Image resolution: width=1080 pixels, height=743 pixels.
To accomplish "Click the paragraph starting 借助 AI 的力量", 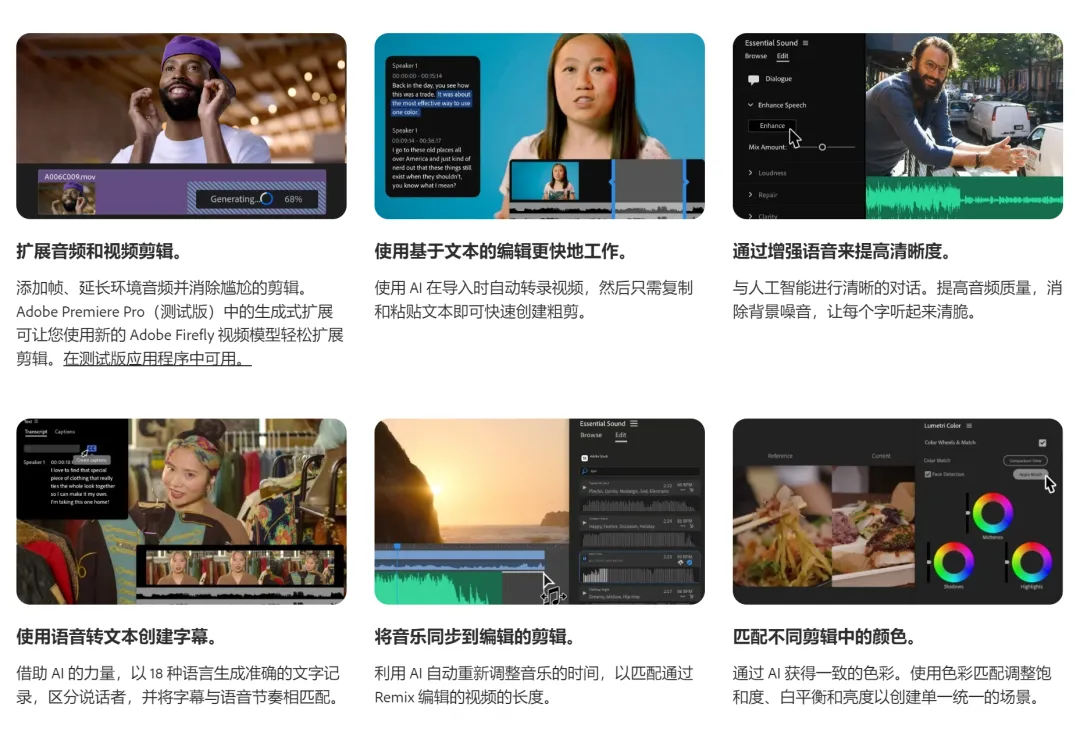I will click(x=180, y=685).
